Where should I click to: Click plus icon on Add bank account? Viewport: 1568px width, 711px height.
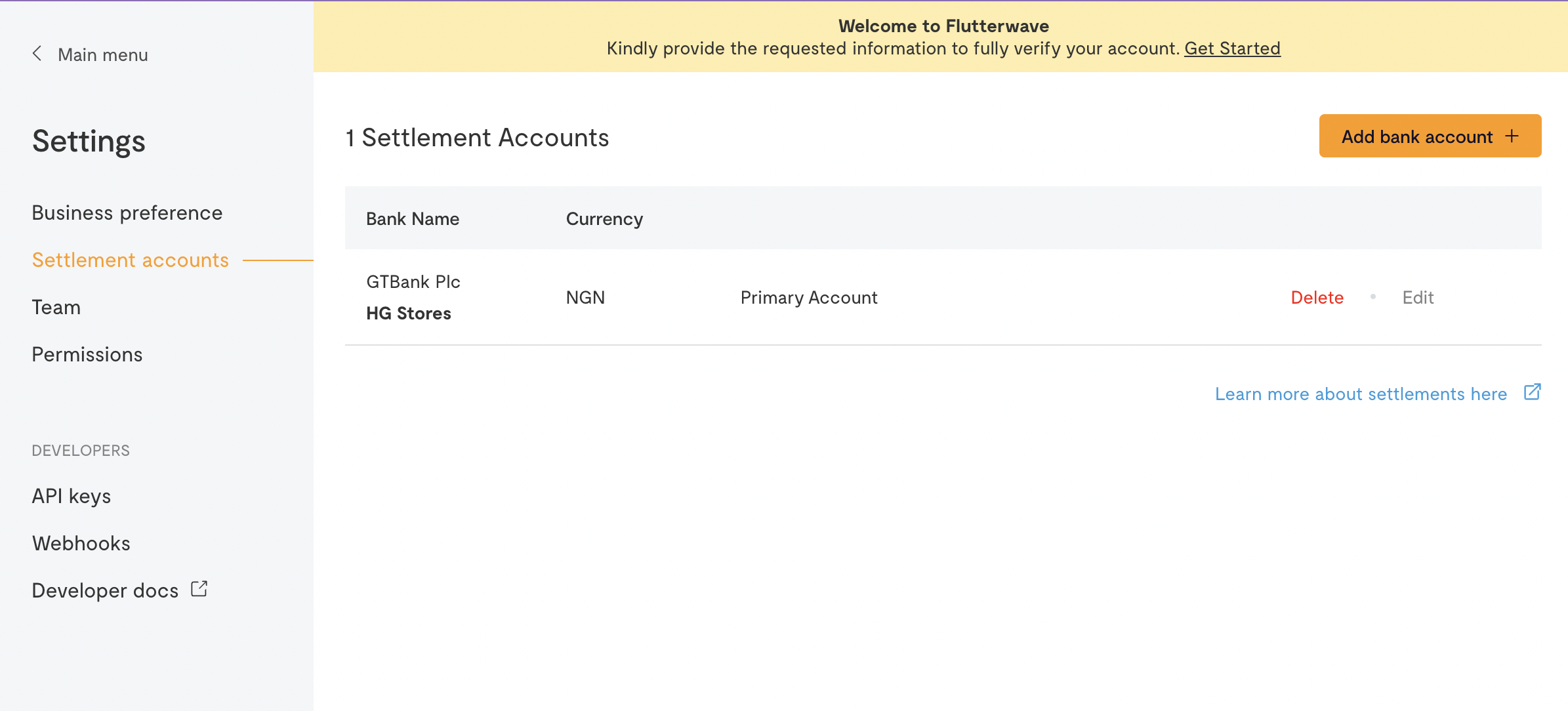(1512, 136)
